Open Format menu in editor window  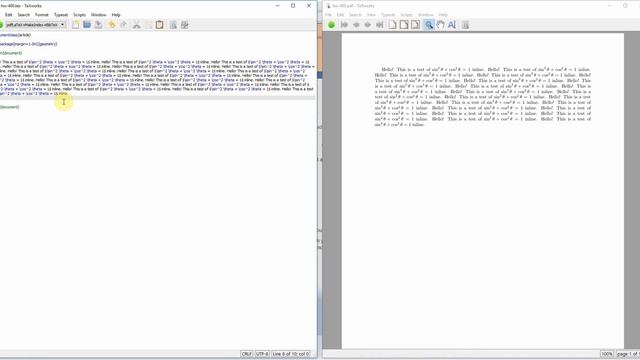point(42,15)
